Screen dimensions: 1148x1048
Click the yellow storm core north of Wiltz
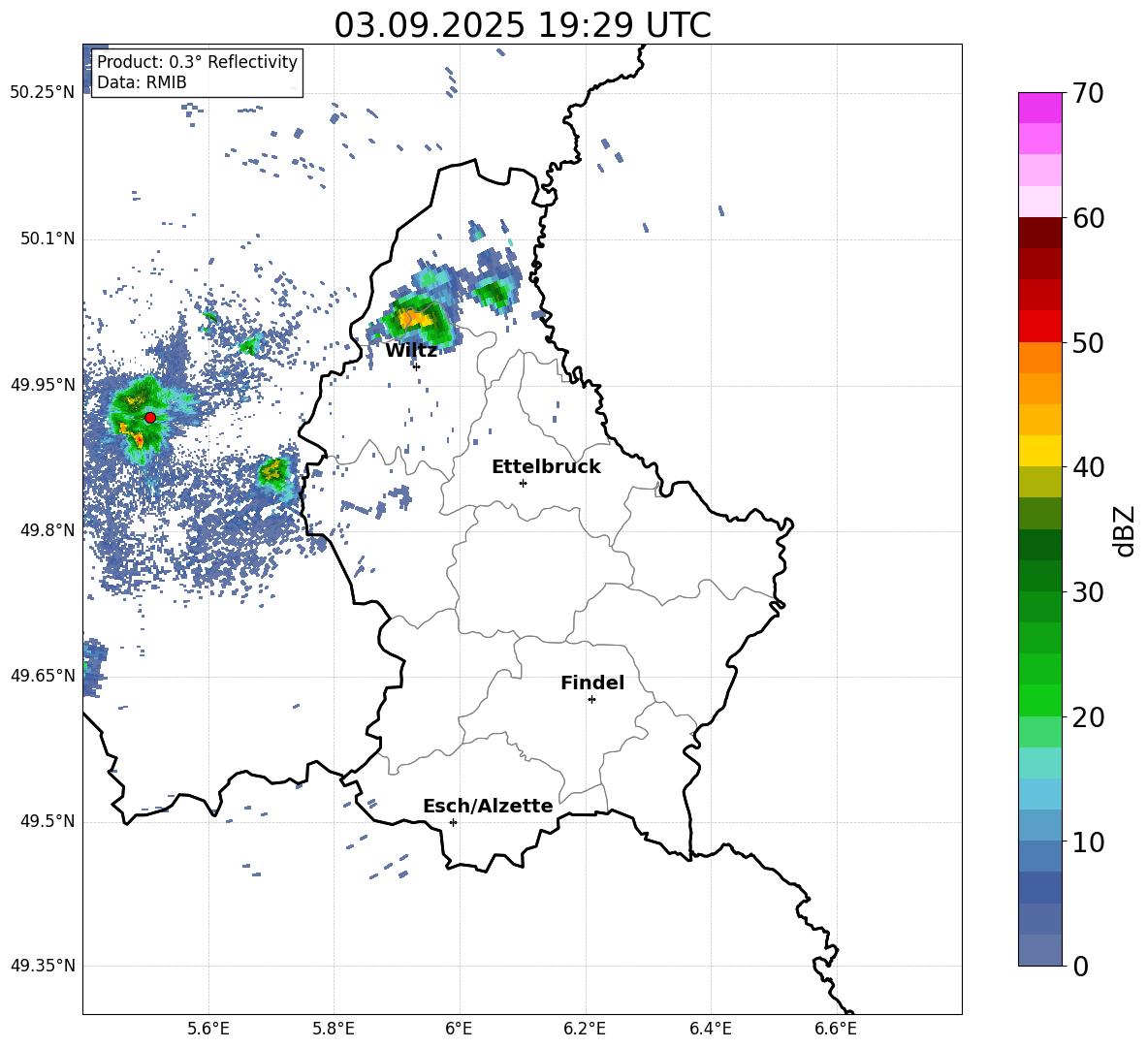click(414, 318)
